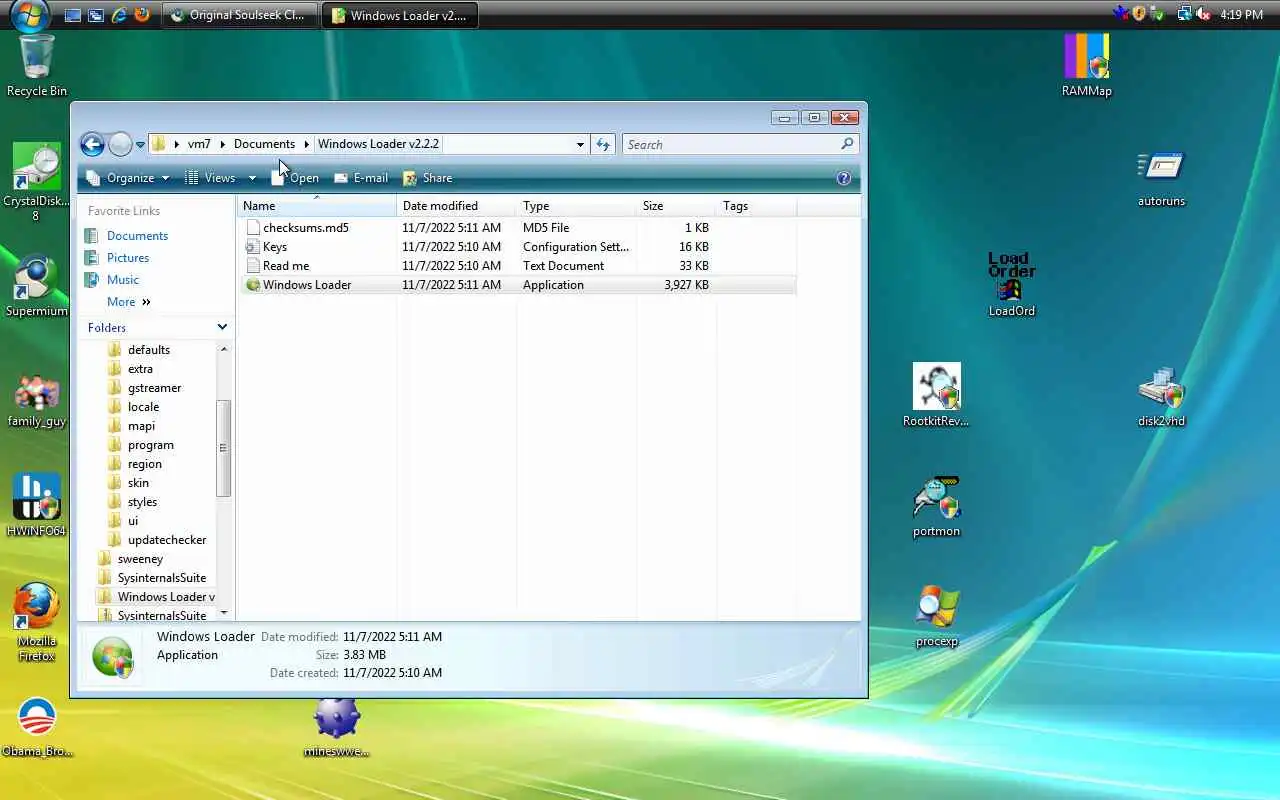Launch CrystalDisk desktop shortcut

[x=37, y=180]
